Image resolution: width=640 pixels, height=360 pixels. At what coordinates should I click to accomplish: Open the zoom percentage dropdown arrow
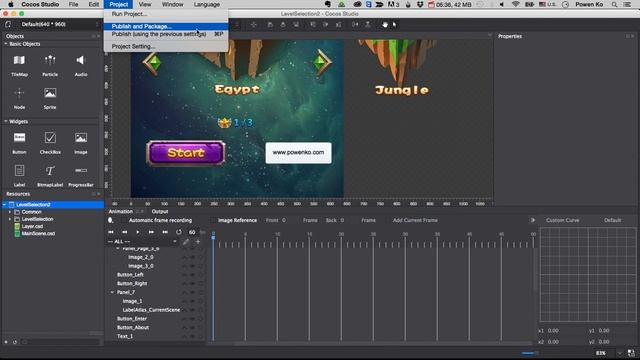tap(620, 353)
